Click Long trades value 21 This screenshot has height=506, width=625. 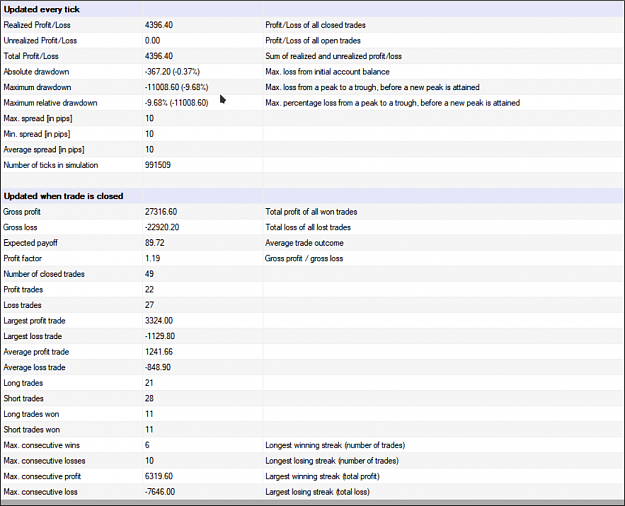(149, 383)
